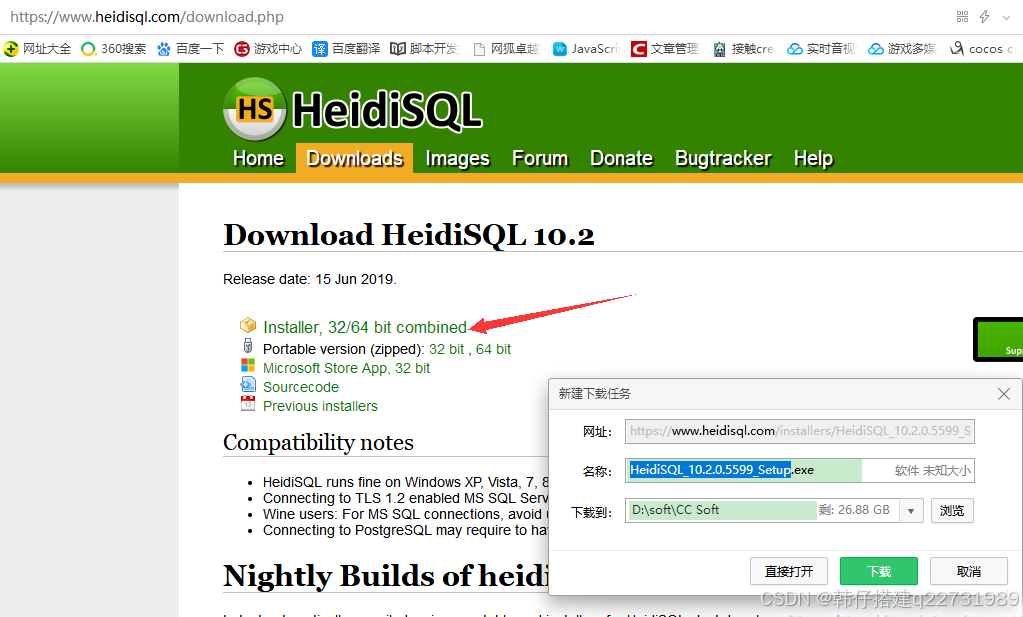
Task: Click the Download HeidiSQL 10.2 heading
Action: (x=408, y=235)
